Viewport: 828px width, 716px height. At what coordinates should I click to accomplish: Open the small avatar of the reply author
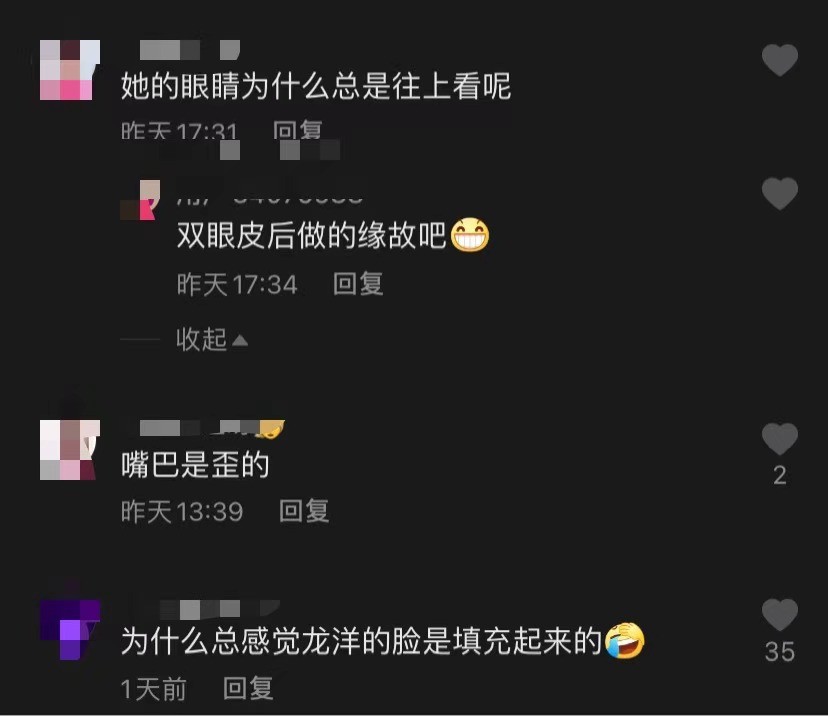140,200
